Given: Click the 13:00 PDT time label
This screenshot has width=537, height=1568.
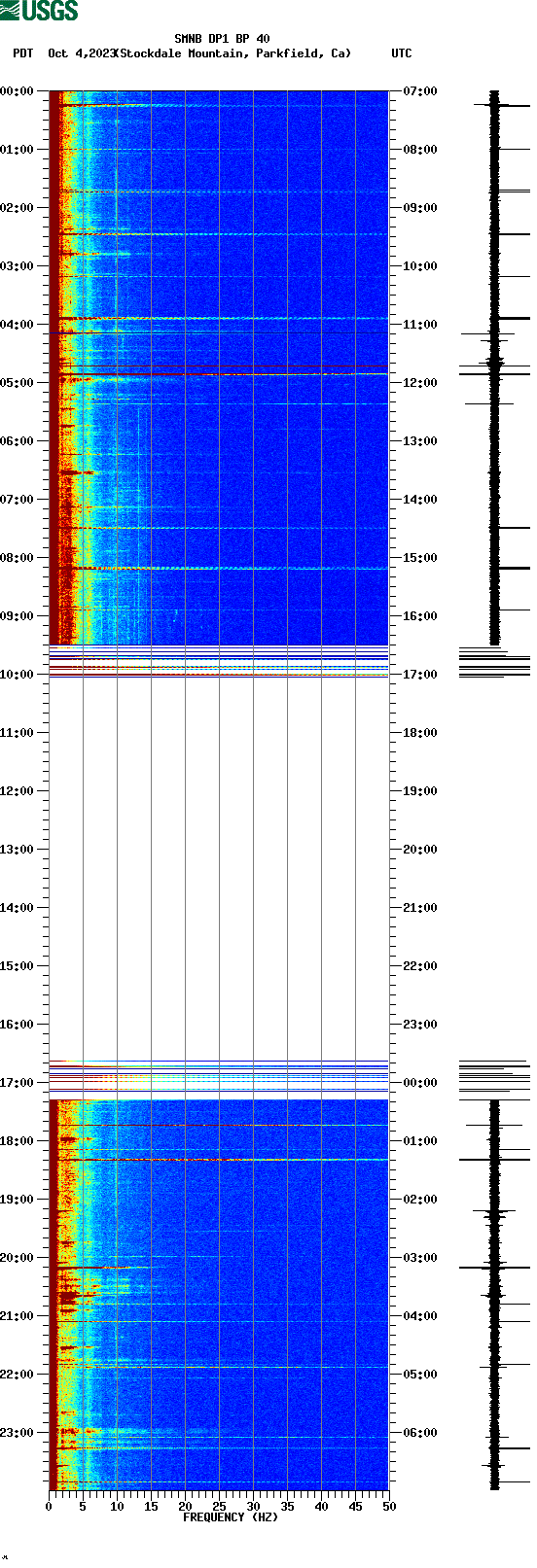Looking at the screenshot, I should pos(17,850).
